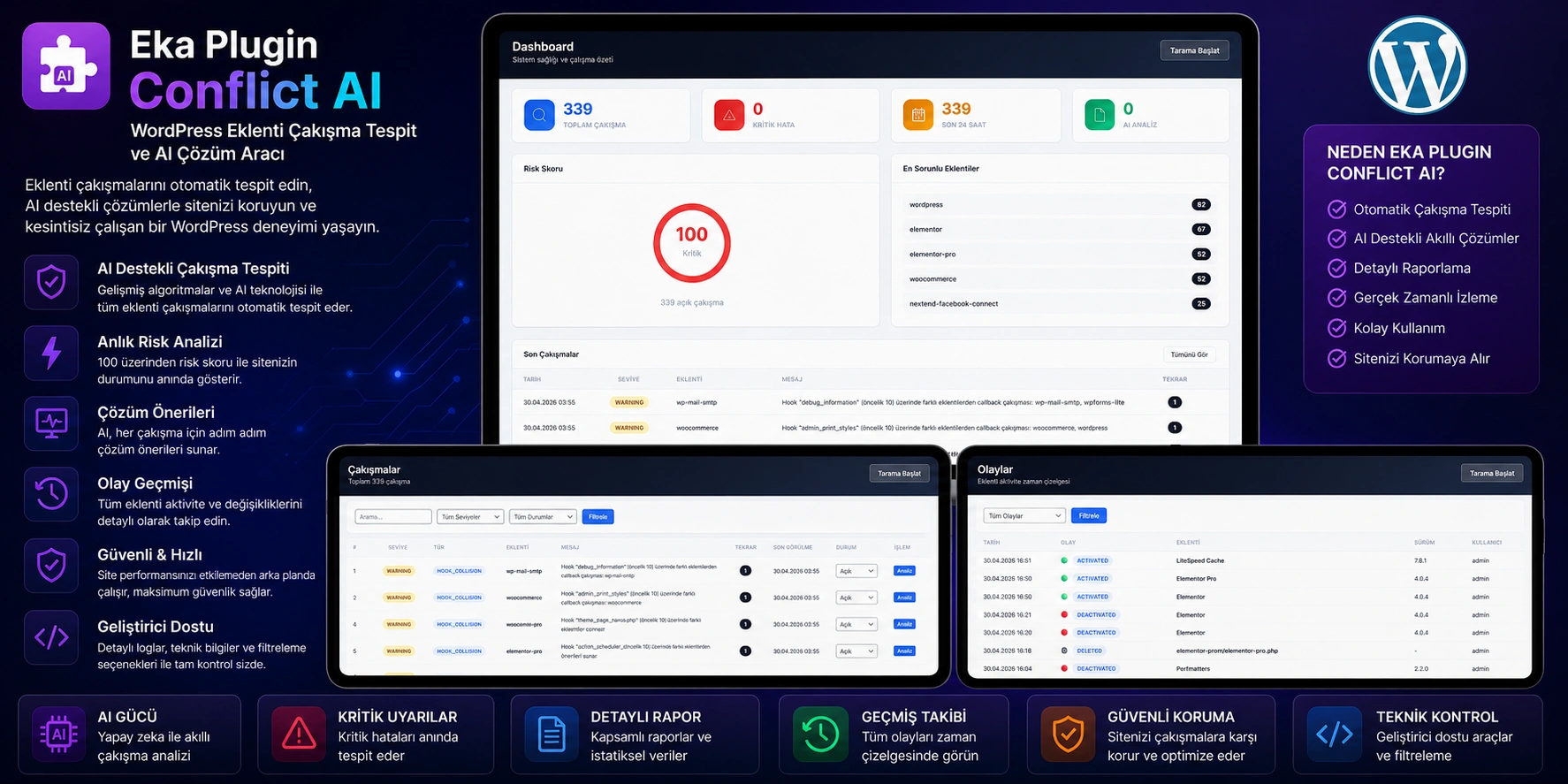Click the Eka Plugin puzzle-piece AI logo

66,66
